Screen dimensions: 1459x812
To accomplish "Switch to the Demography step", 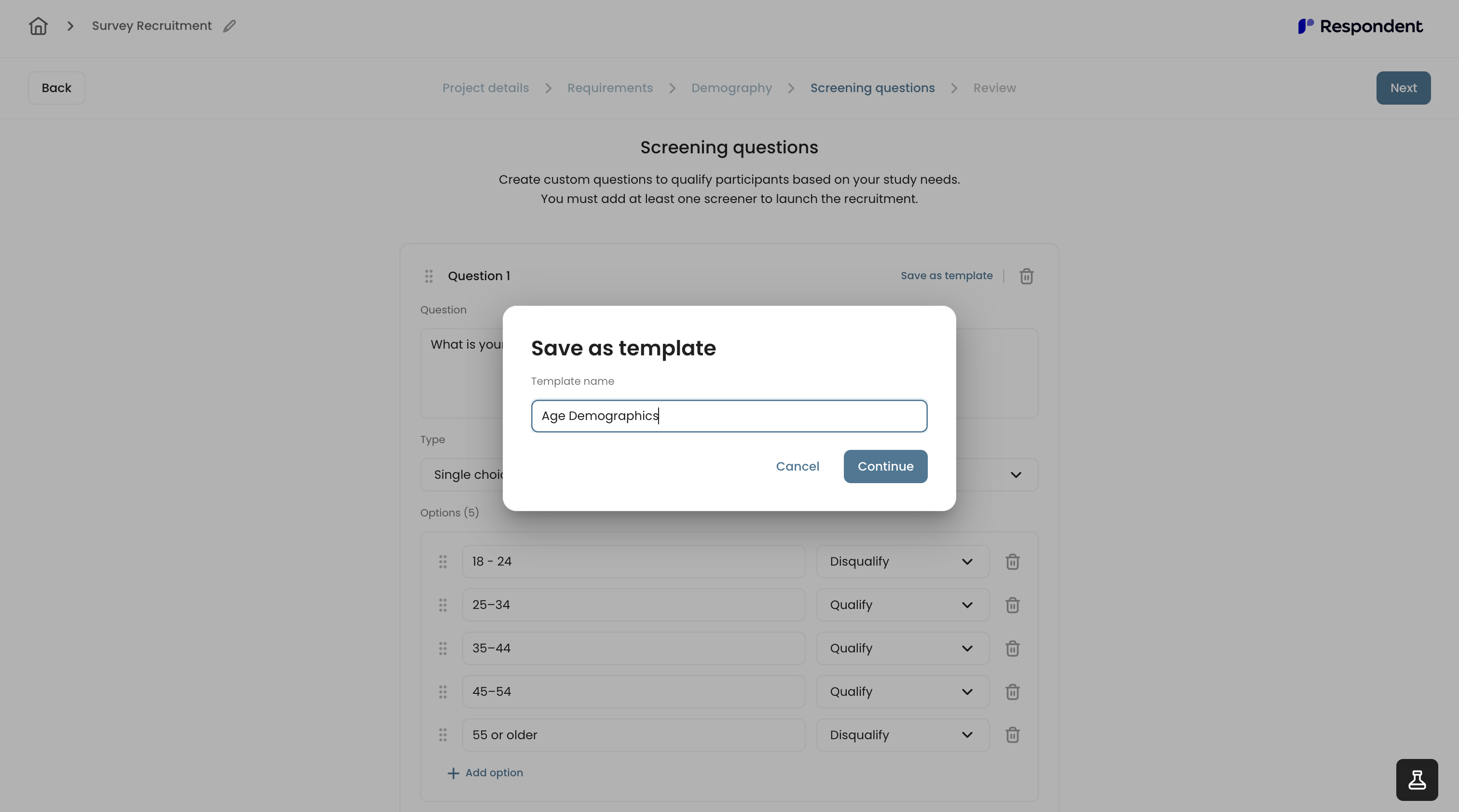I will coord(731,88).
